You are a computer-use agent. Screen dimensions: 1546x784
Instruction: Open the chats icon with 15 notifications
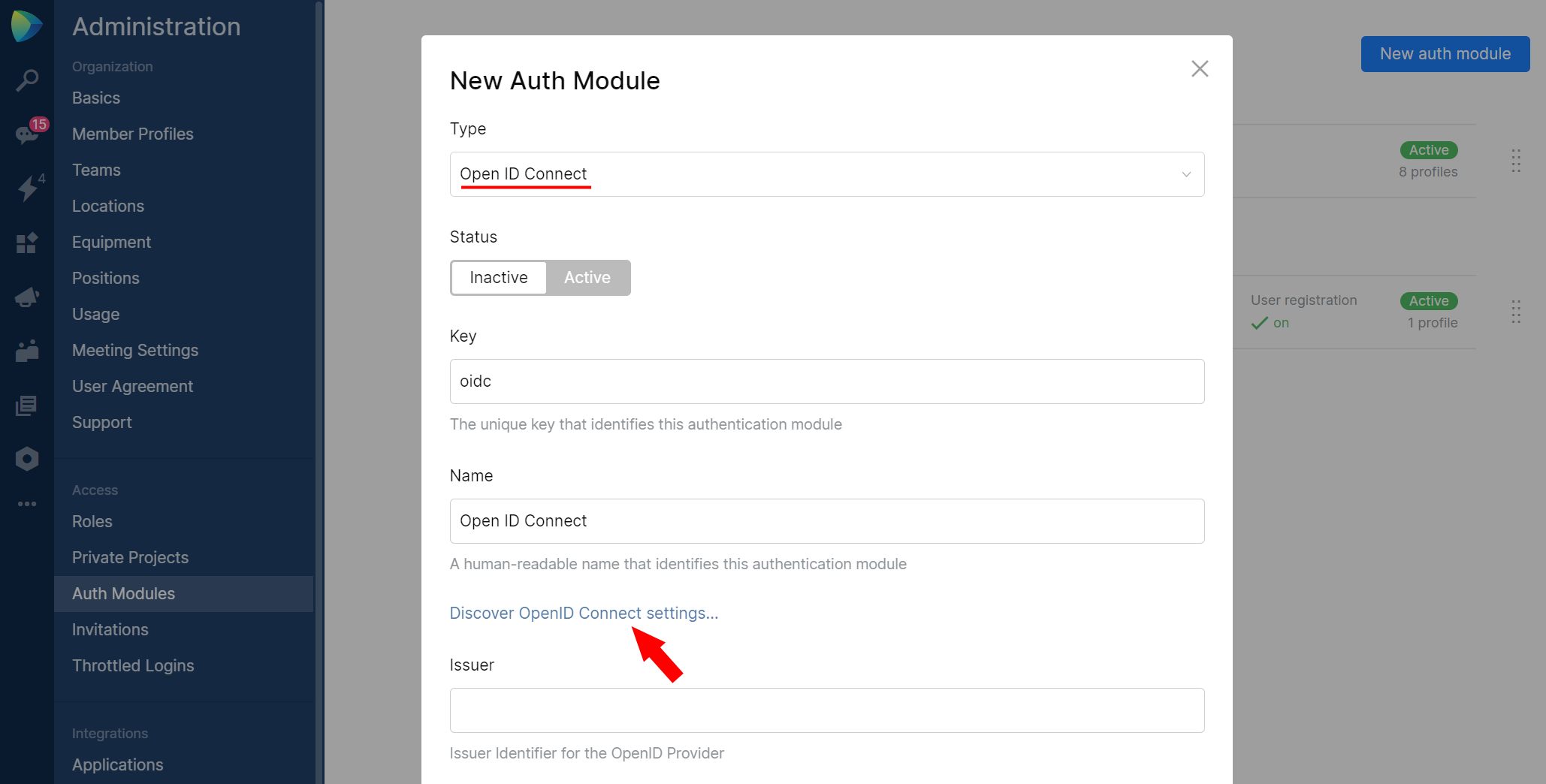coord(27,135)
